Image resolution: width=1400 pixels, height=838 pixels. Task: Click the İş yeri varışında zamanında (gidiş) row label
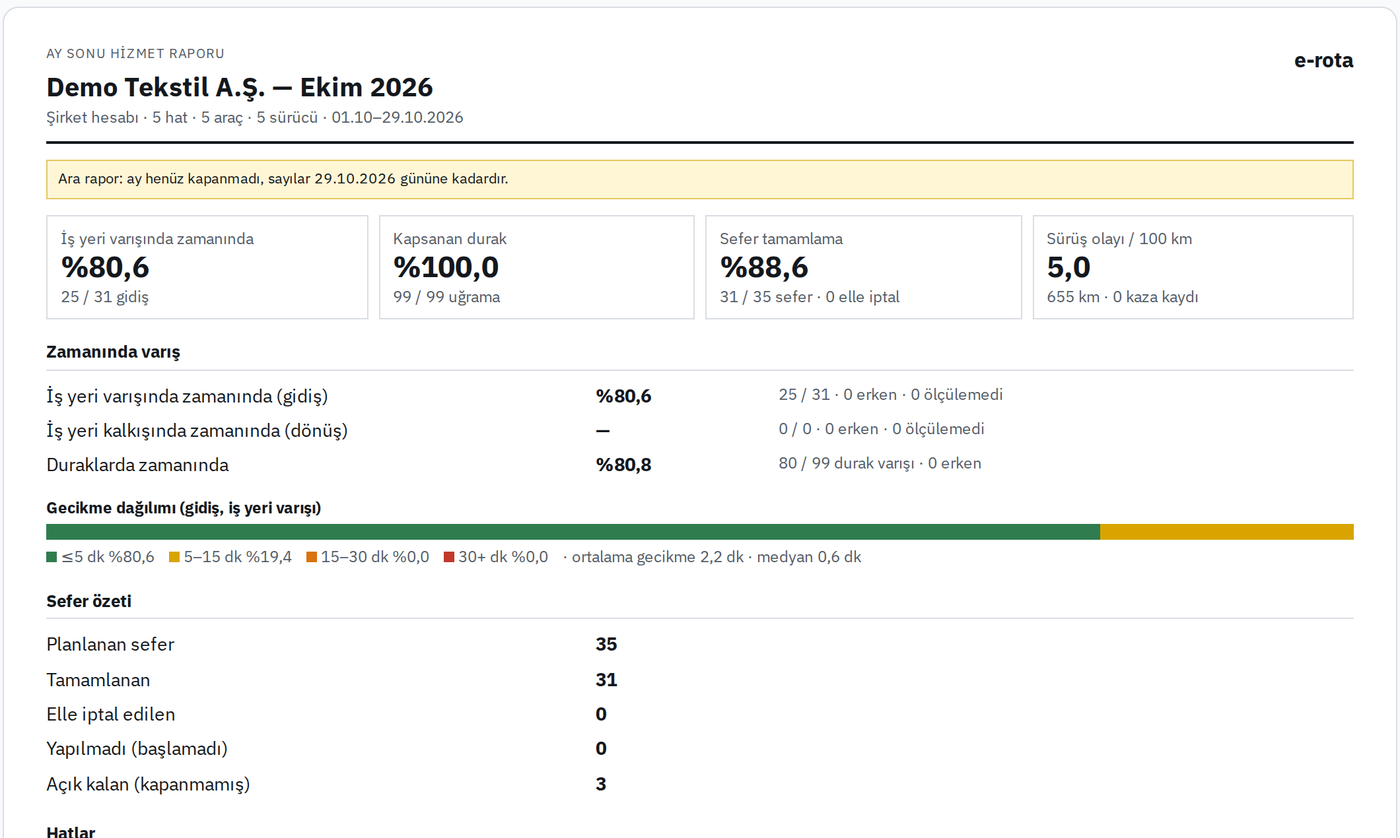[187, 396]
